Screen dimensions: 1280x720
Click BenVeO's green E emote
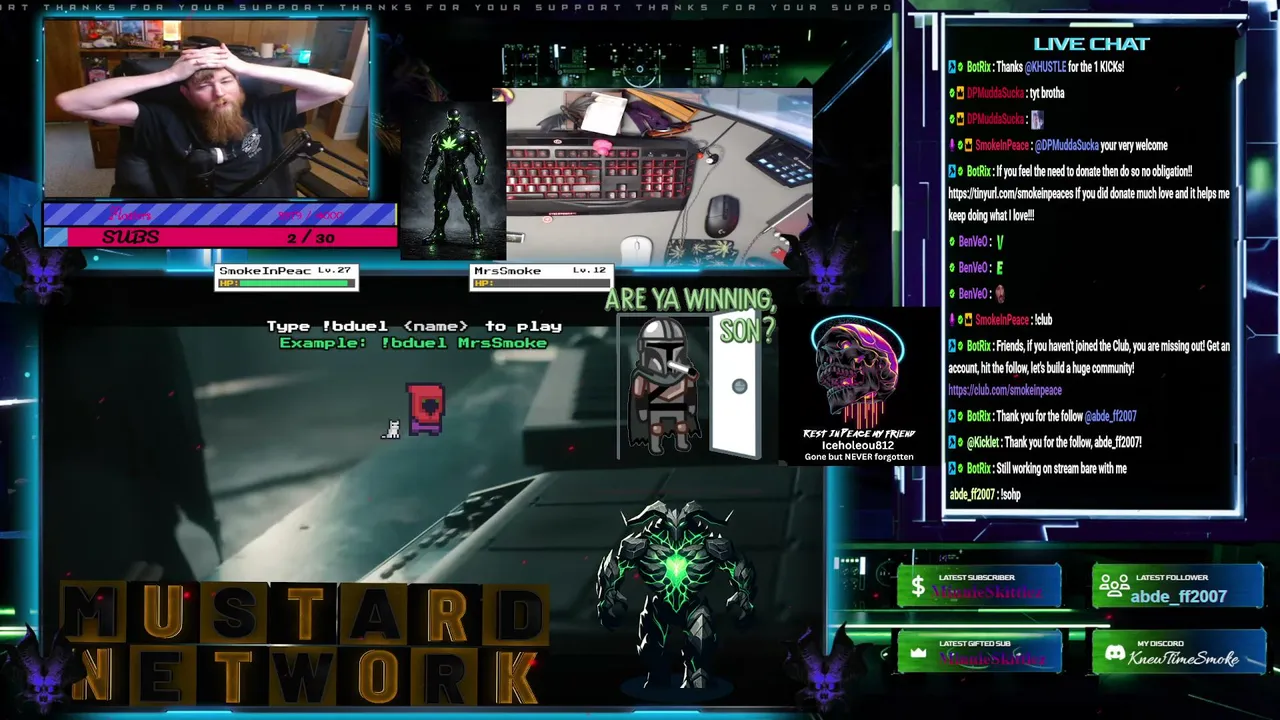(1000, 268)
